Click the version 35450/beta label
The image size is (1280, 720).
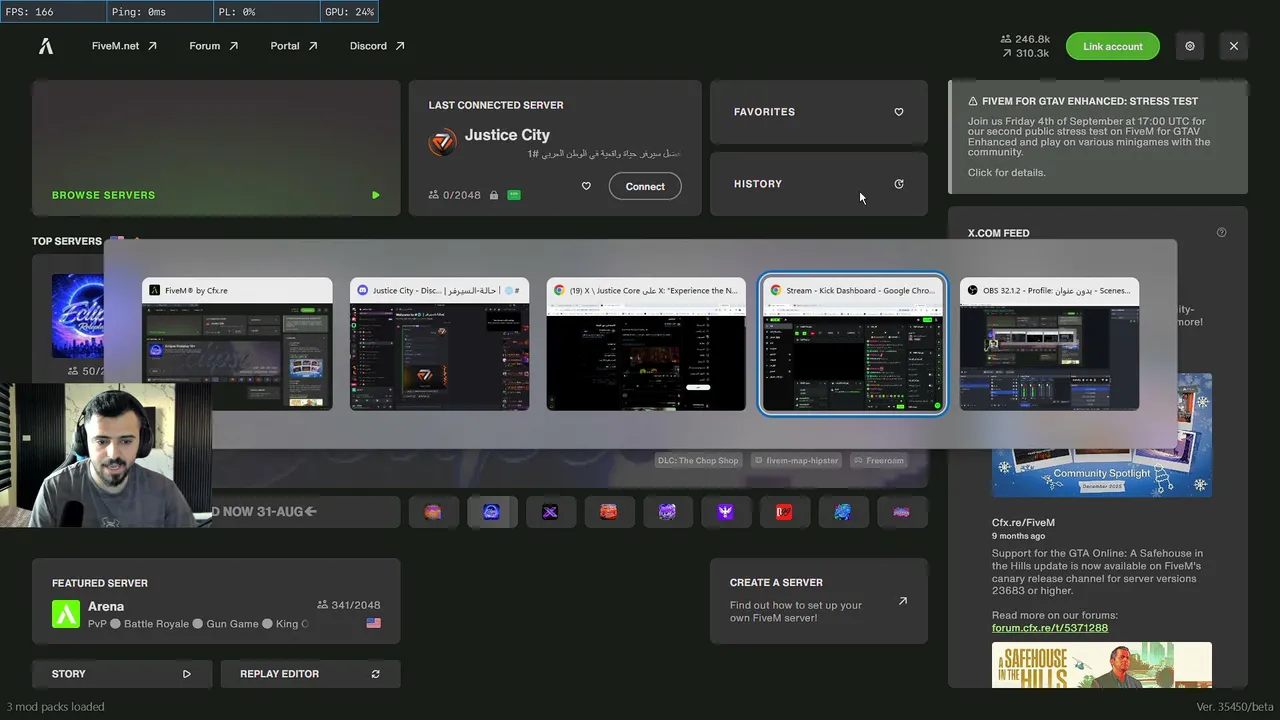pyautogui.click(x=1235, y=707)
